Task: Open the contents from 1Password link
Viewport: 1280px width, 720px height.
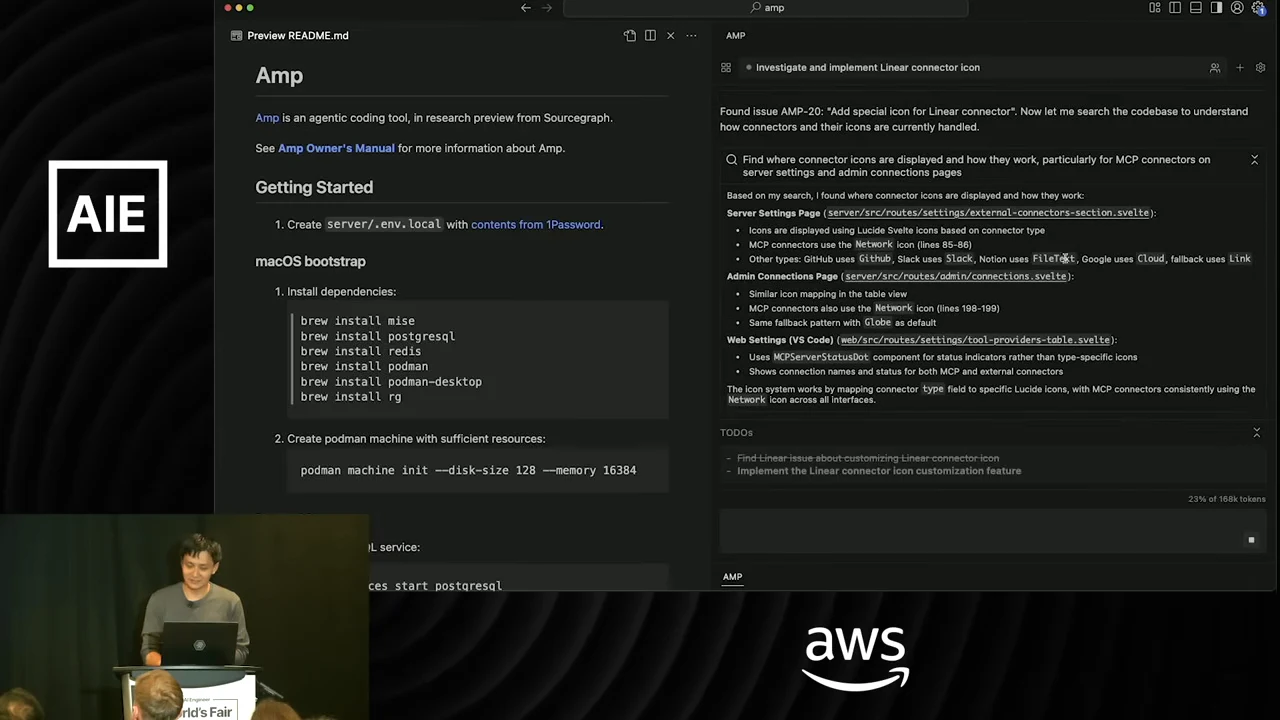Action: (536, 225)
